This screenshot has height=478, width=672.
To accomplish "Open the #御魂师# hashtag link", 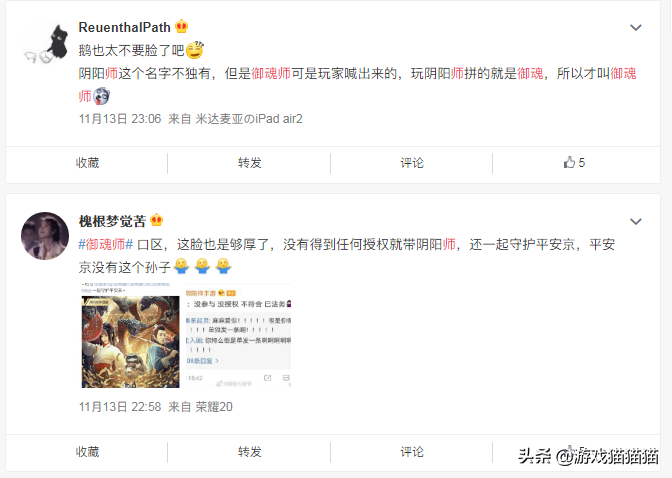I will click(x=106, y=244).
